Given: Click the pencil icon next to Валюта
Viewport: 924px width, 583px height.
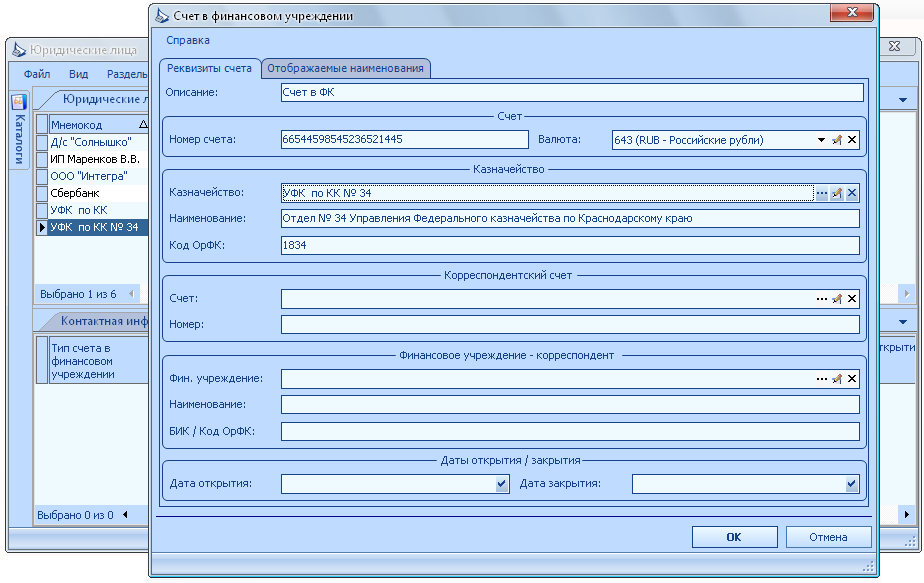Looking at the screenshot, I should [836, 140].
